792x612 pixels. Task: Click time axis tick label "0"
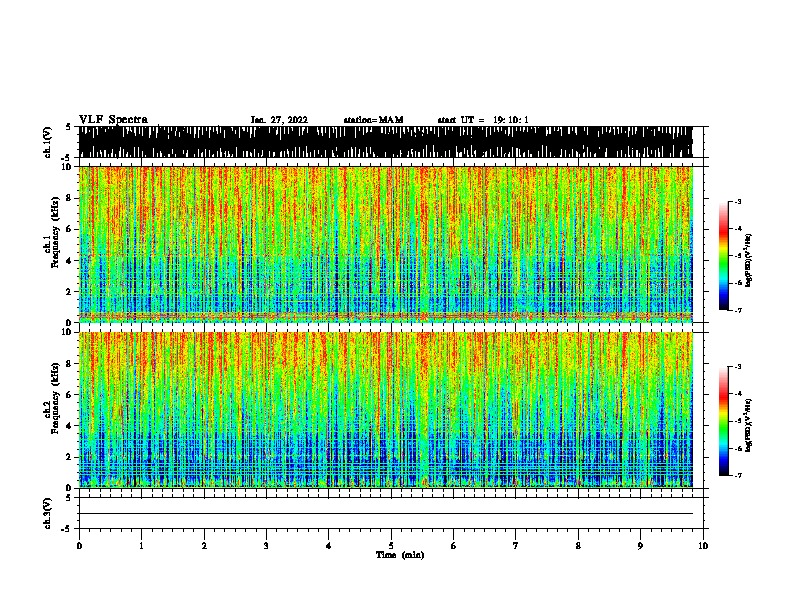[x=79, y=546]
